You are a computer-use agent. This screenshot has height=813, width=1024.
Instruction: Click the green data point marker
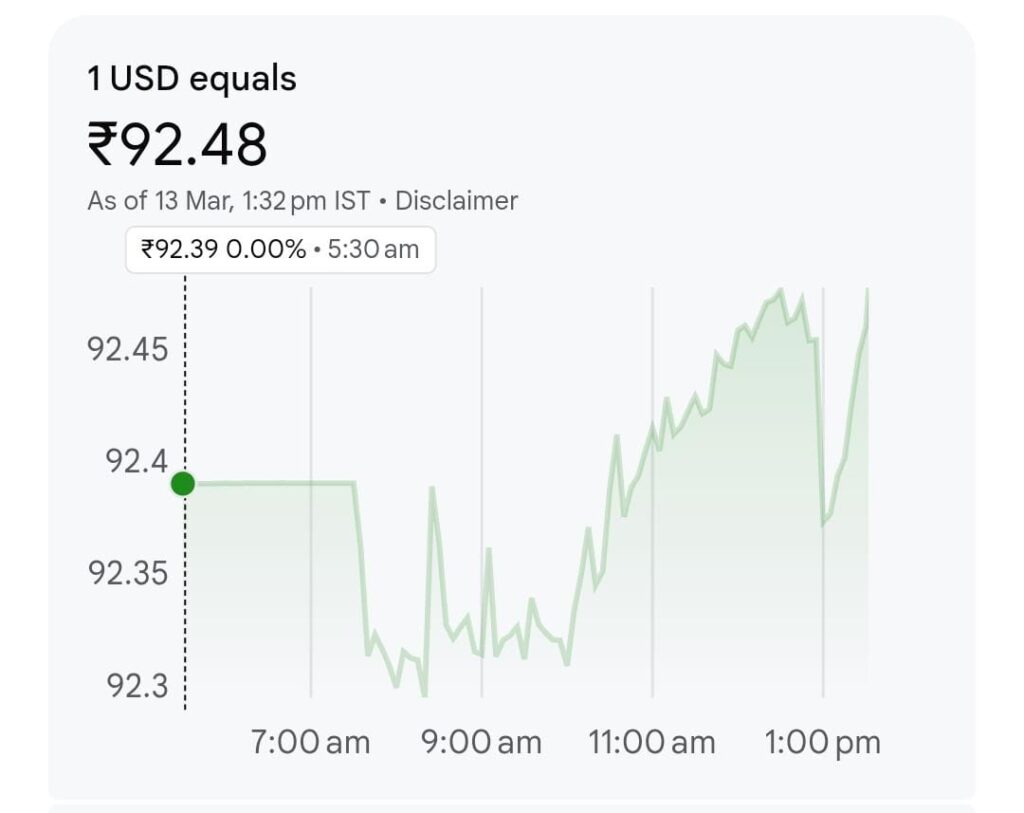tap(182, 484)
